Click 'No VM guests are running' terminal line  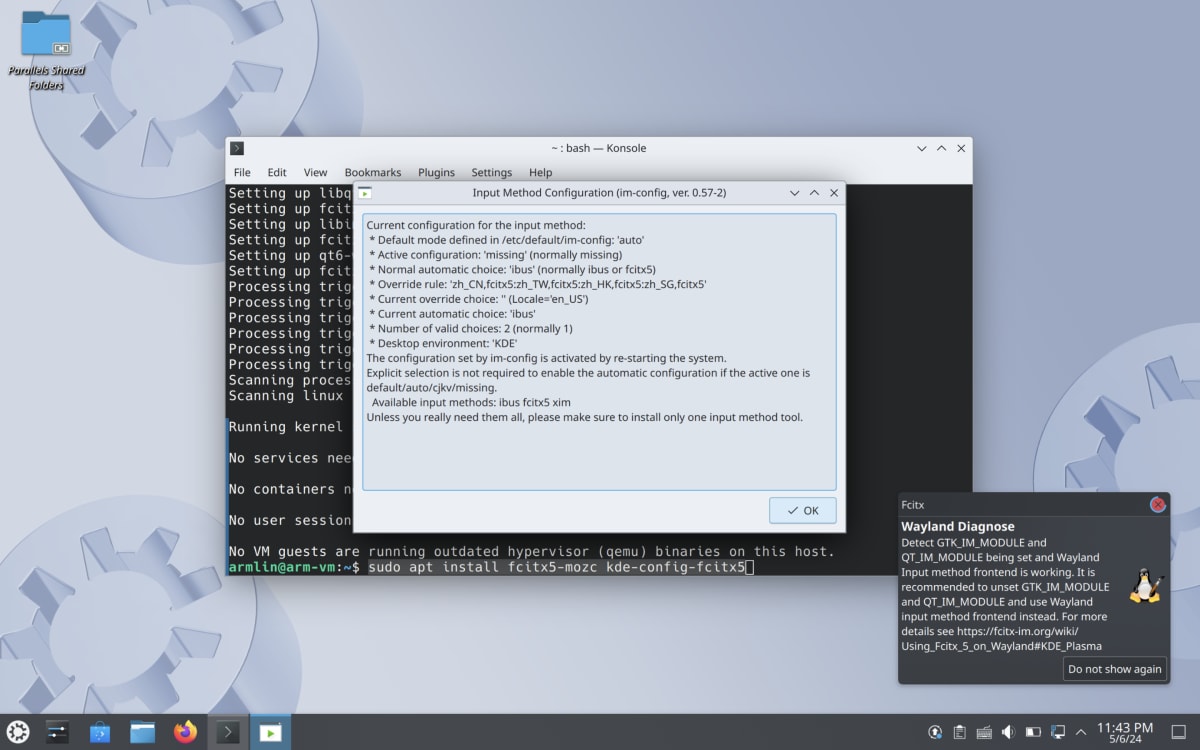[531, 551]
